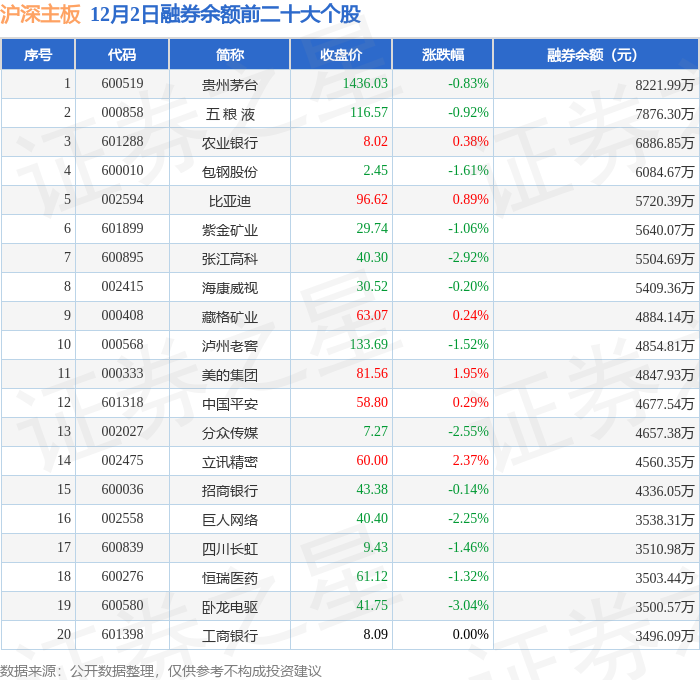
Task: Click 比亚迪 closing price 96.62
Action: [x=372, y=199]
